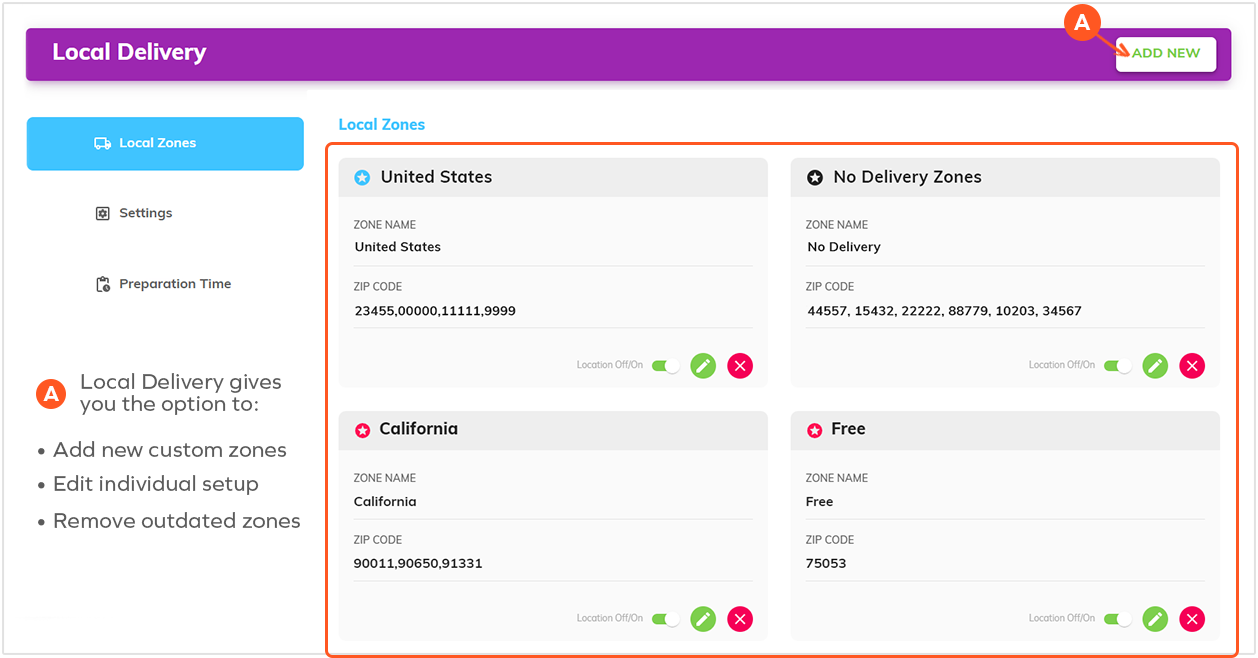Viewport: 1258px width, 658px height.
Task: Disable the location switch for No Delivery Zones
Action: (1117, 365)
